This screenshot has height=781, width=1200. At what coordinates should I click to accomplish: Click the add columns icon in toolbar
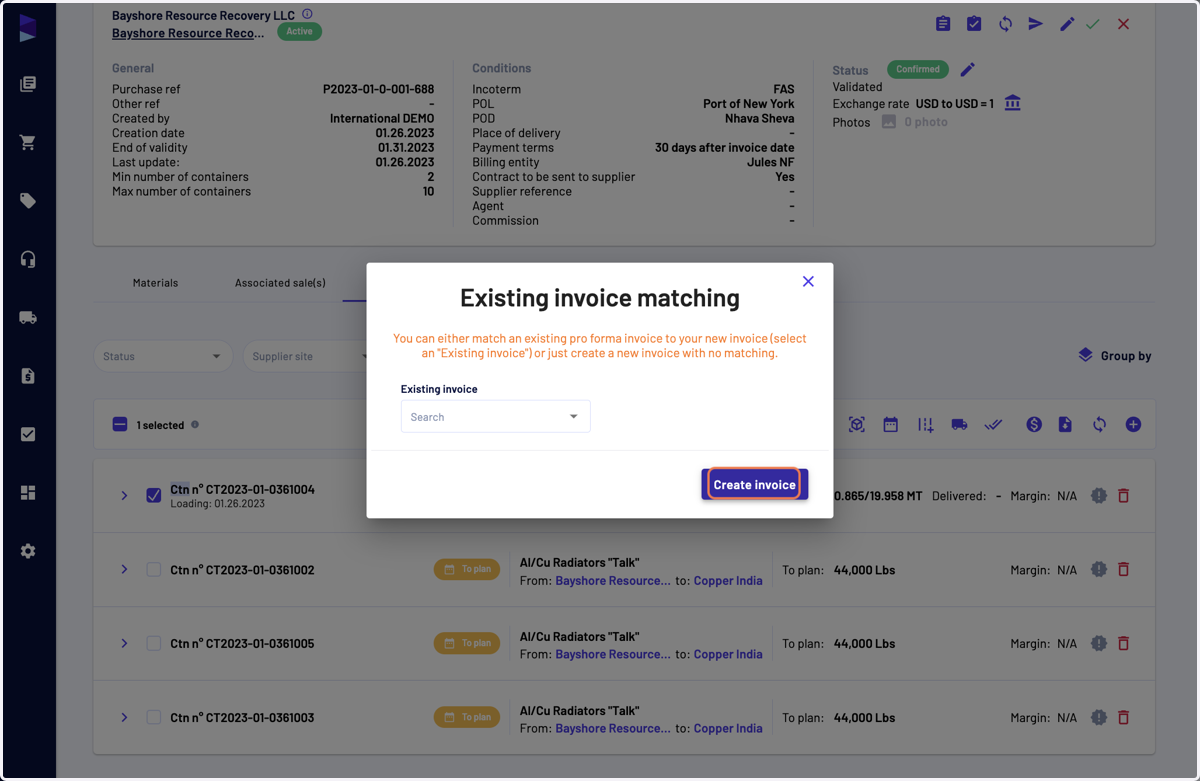pos(926,425)
